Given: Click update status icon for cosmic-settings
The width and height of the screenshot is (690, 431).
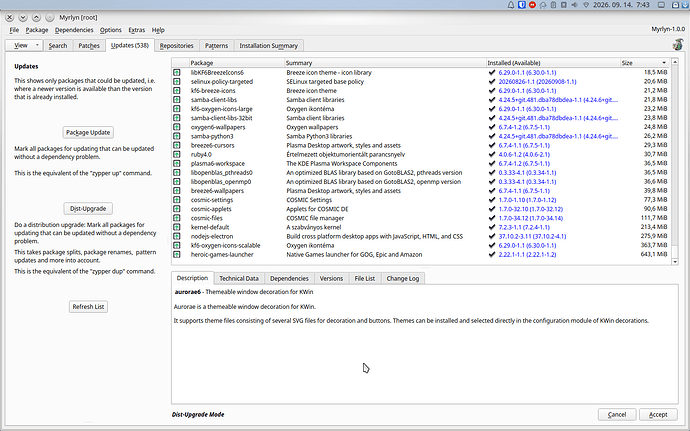Looking at the screenshot, I should (x=176, y=200).
